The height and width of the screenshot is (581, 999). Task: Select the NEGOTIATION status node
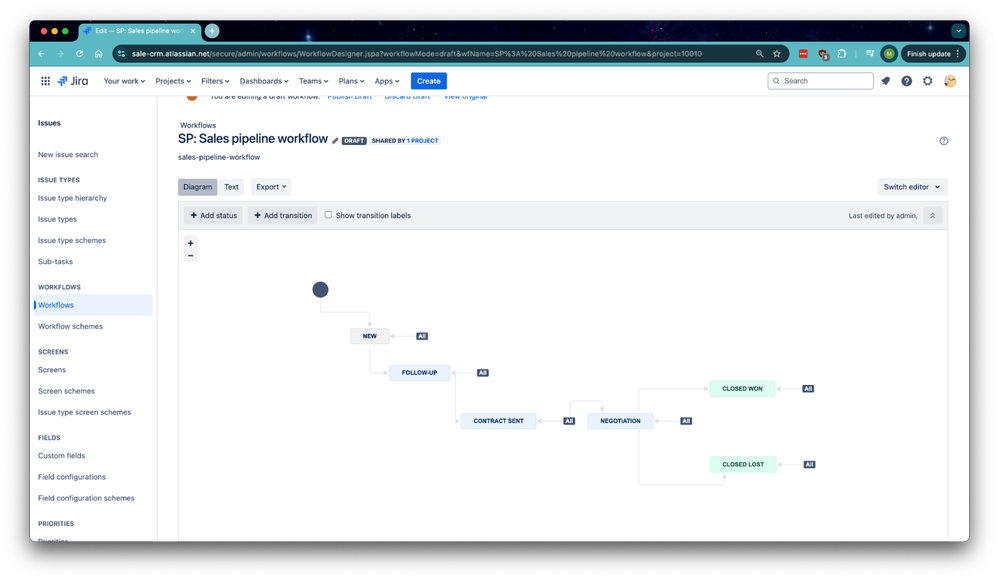[x=621, y=421]
